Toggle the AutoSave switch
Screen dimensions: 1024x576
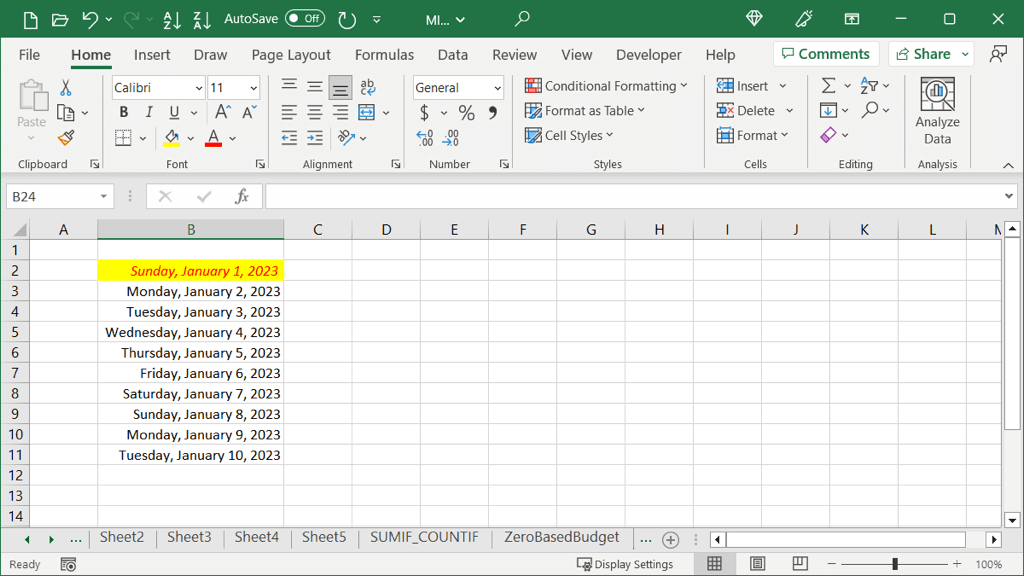[304, 19]
